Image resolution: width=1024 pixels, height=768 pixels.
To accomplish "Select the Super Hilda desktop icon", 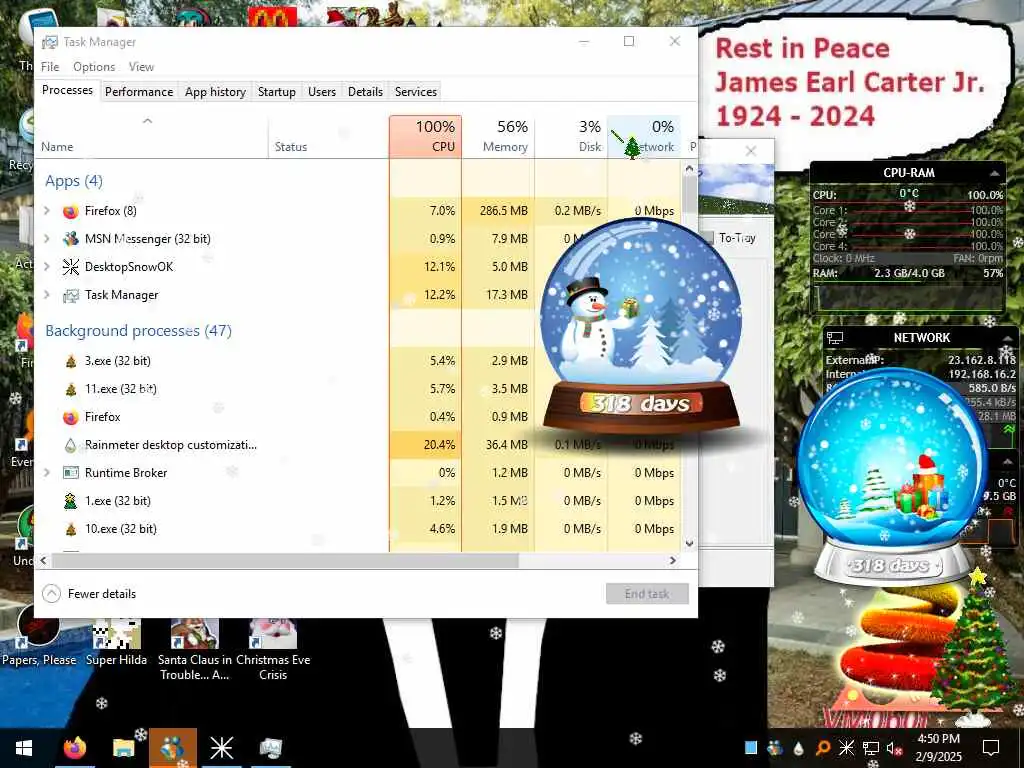I will pyautogui.click(x=116, y=642).
